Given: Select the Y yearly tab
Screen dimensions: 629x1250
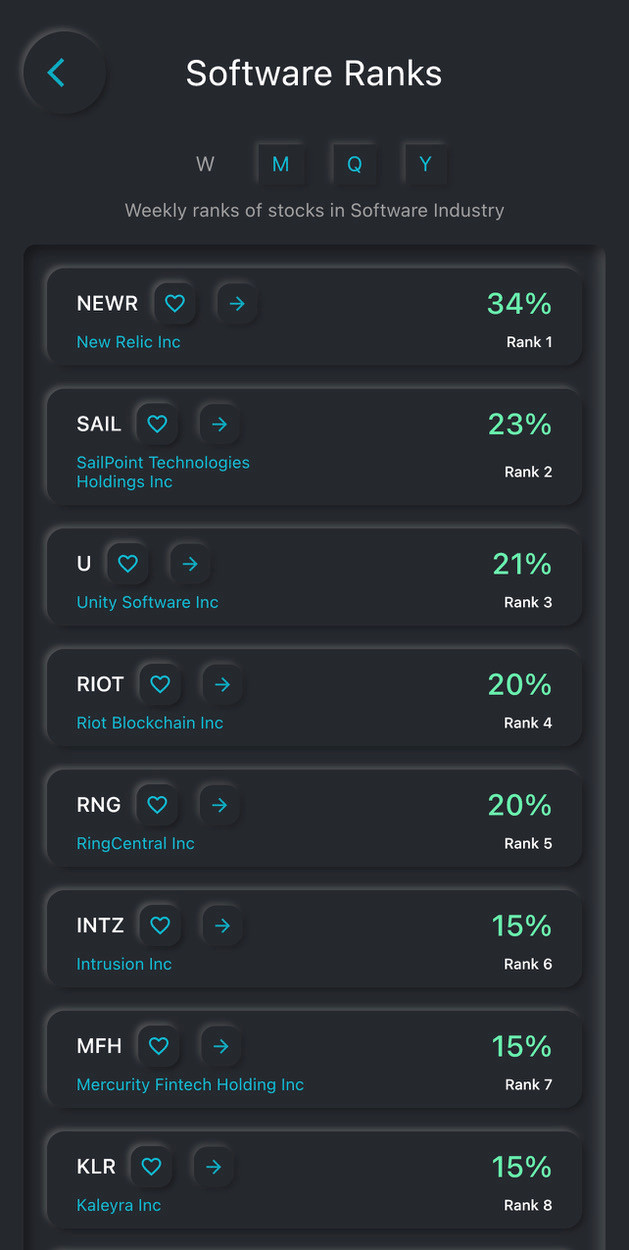Looking at the screenshot, I should 425,164.
